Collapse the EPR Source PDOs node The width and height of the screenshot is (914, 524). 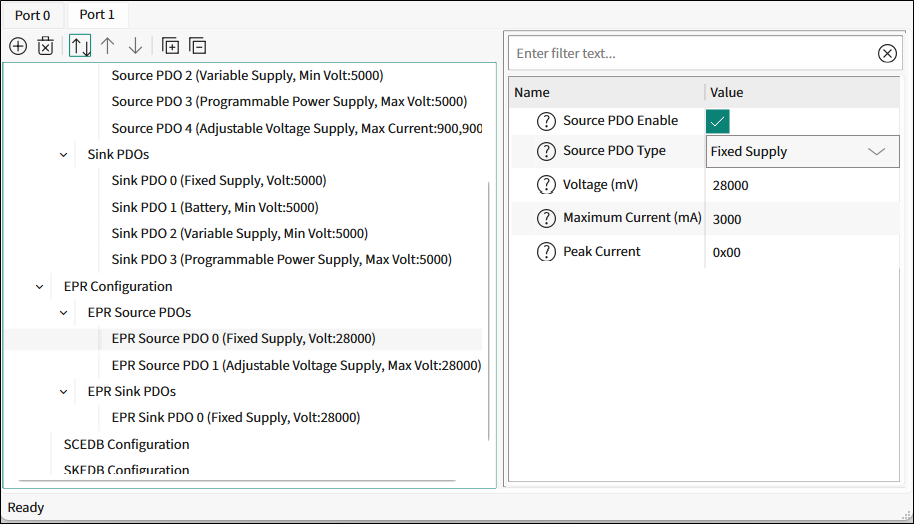[x=64, y=313]
